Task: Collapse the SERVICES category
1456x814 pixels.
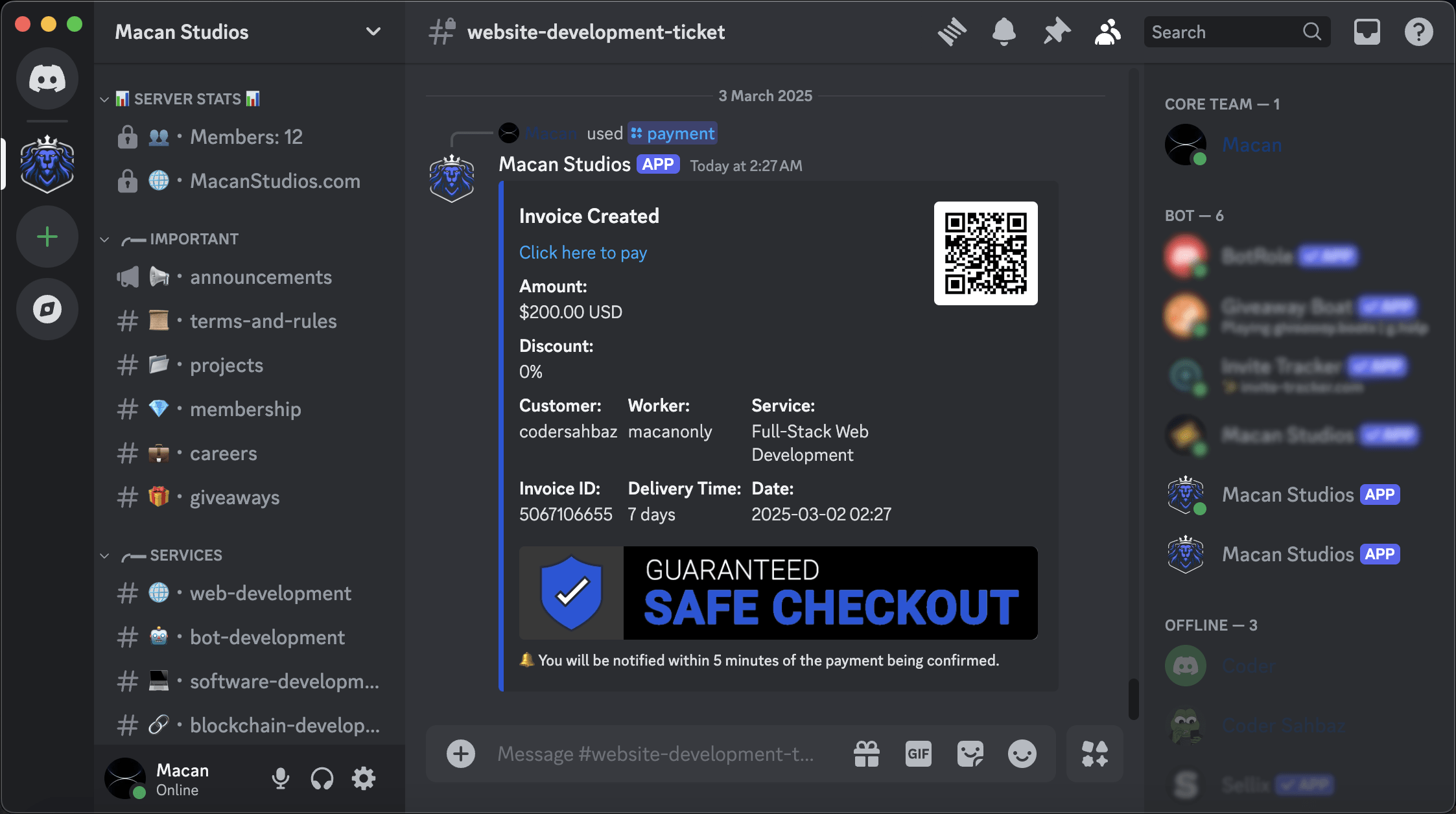Action: (162, 555)
